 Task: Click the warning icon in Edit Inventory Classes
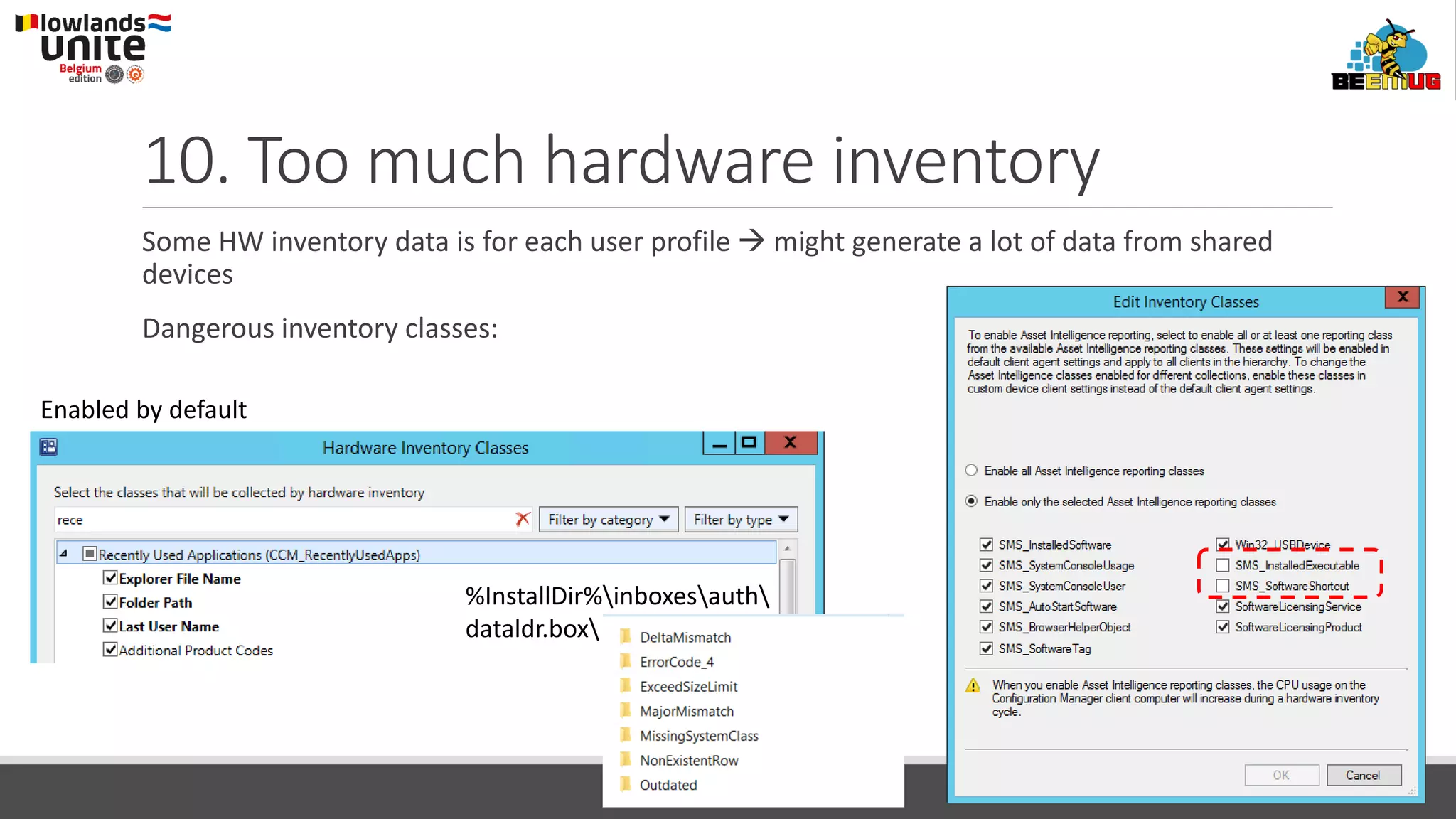(973, 686)
